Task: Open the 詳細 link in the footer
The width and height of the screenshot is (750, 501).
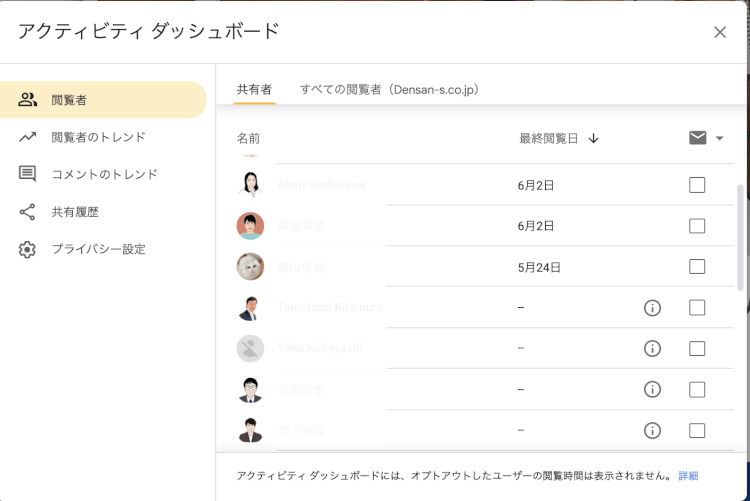Action: [x=688, y=476]
